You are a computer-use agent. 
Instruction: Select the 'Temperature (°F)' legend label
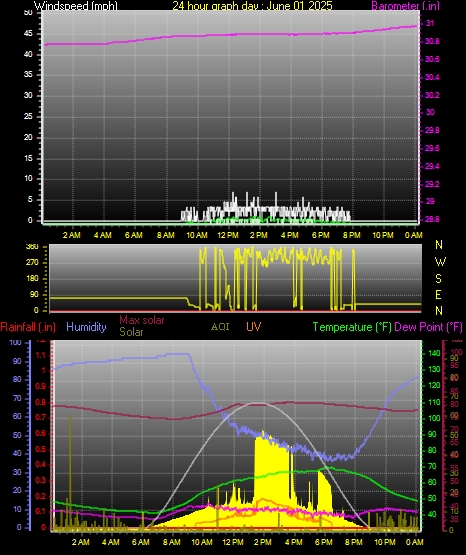[352, 327]
